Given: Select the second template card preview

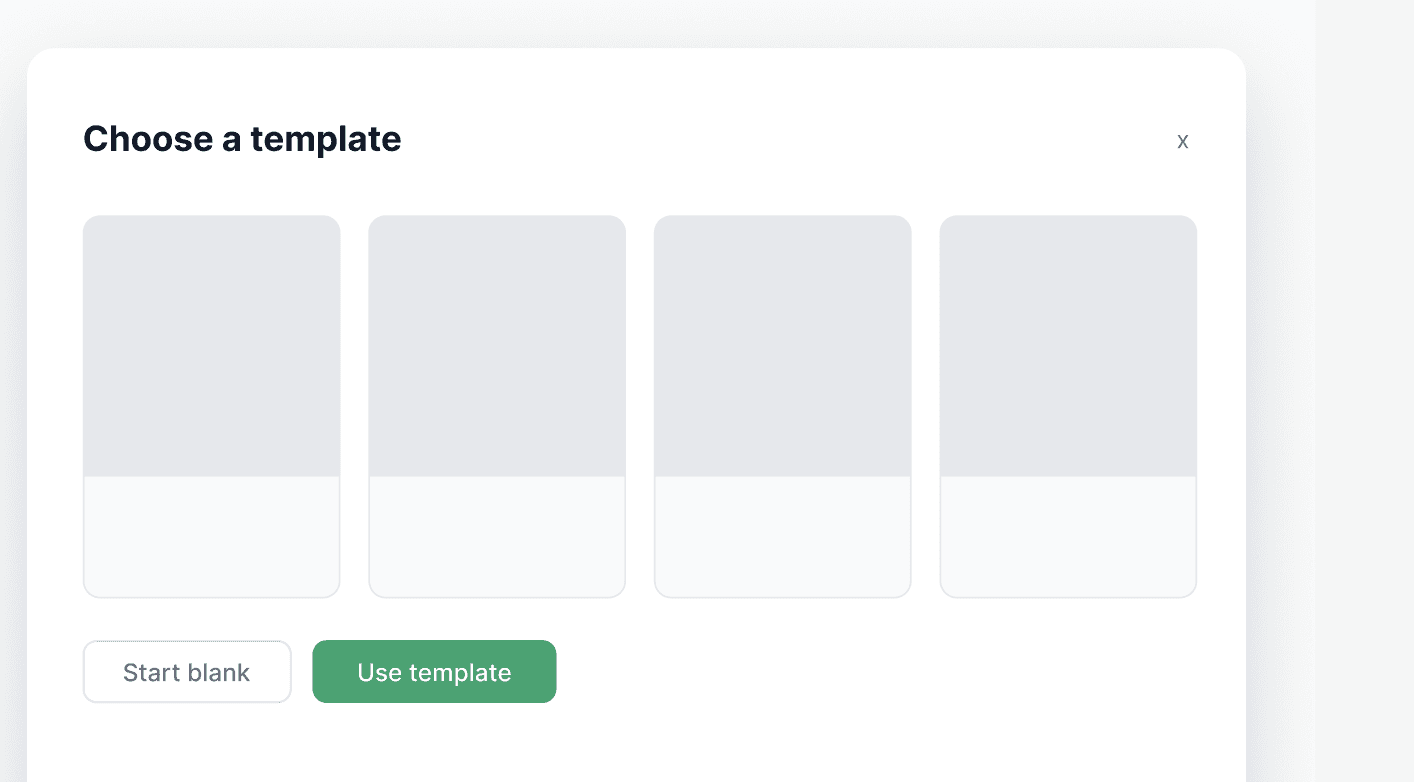Looking at the screenshot, I should (497, 346).
